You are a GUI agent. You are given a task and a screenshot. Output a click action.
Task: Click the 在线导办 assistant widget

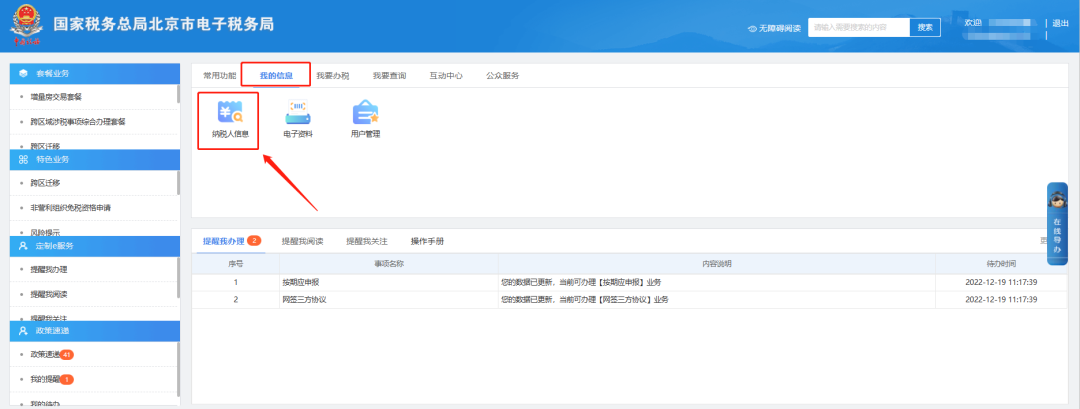click(1057, 223)
